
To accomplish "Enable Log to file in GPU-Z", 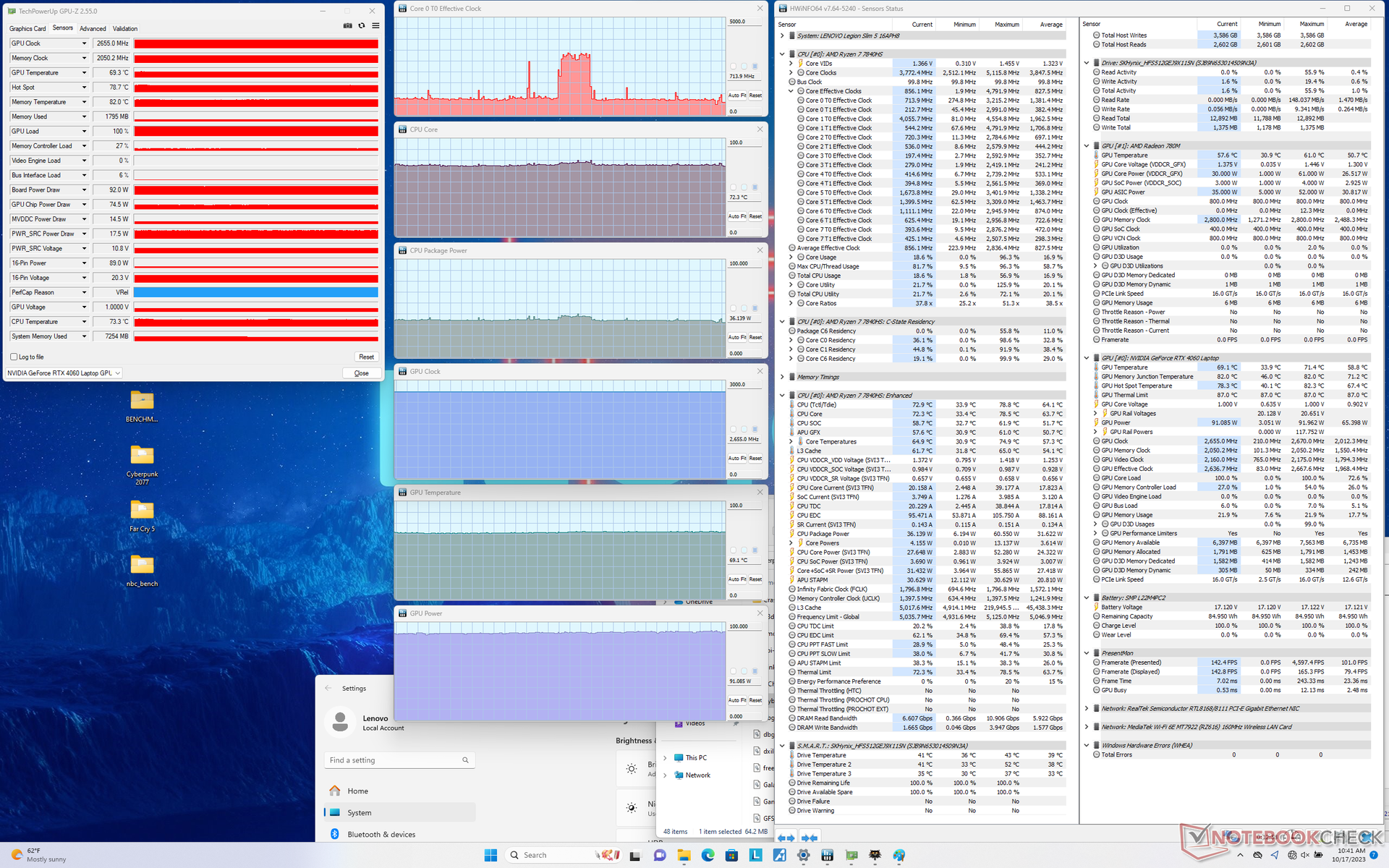I will click(14, 357).
